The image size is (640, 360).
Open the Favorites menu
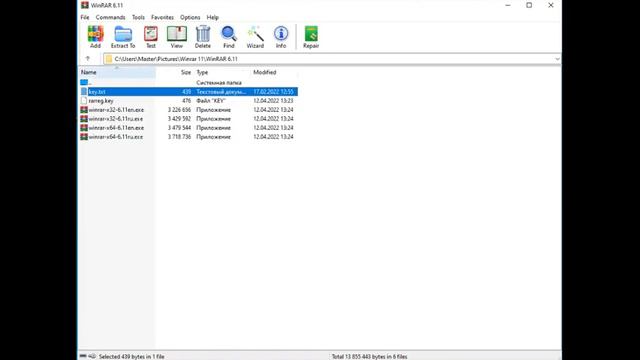tap(162, 18)
